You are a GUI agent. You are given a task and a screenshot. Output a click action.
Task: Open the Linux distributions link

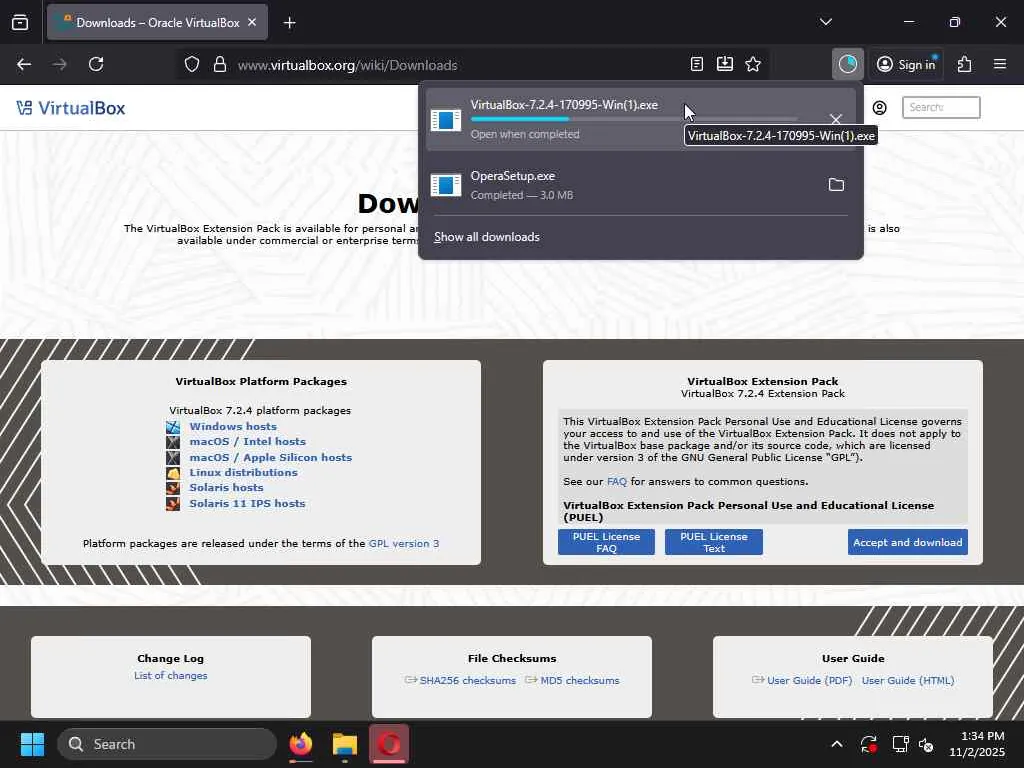(x=244, y=472)
